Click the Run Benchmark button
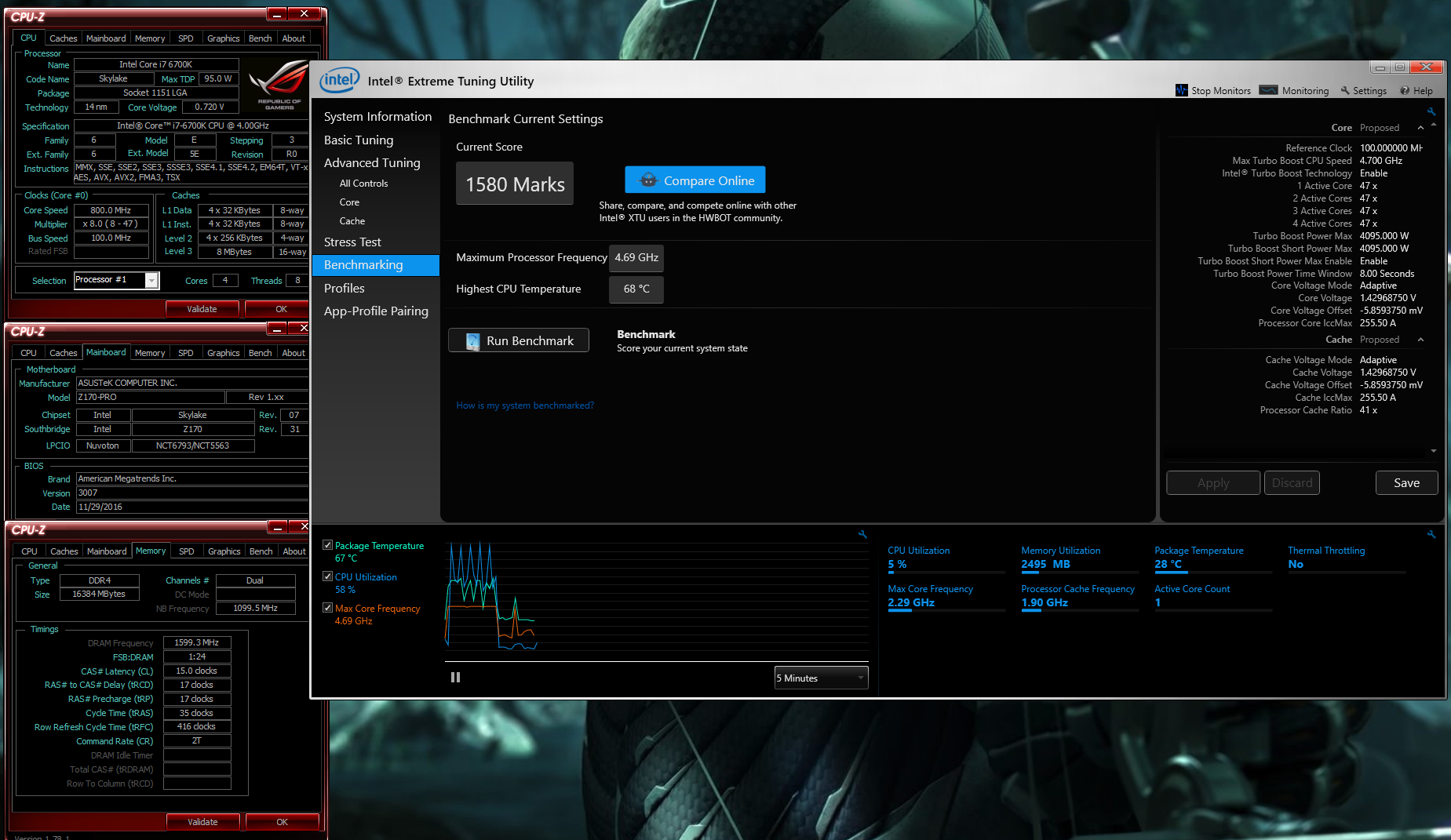 click(x=519, y=340)
